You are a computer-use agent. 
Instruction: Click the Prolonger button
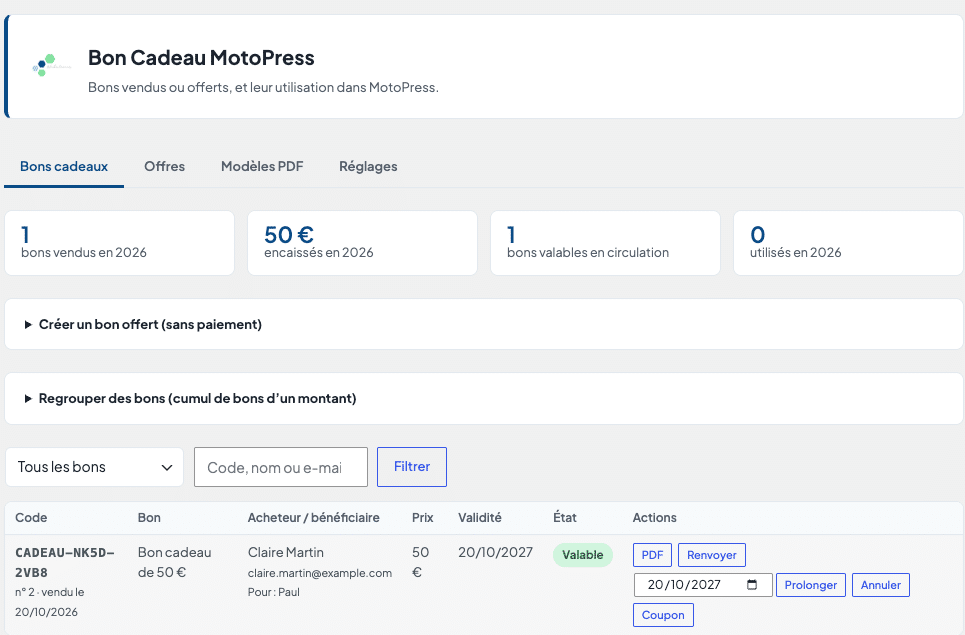[811, 585]
